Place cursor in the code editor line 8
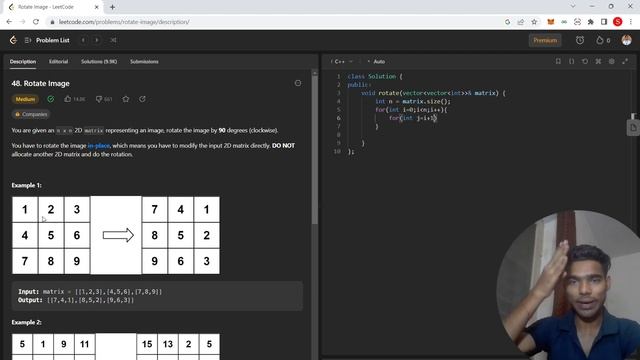The height and width of the screenshot is (360, 640). pos(486,135)
